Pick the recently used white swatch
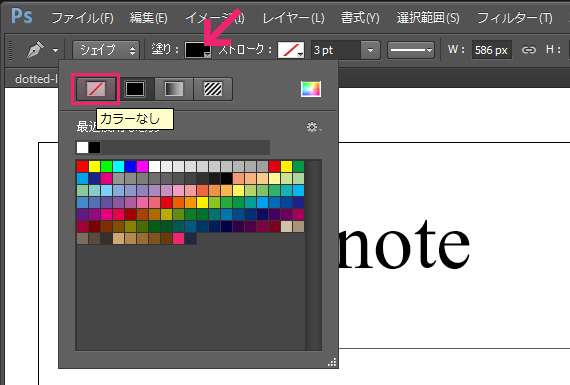This screenshot has width=570, height=385. [82, 148]
